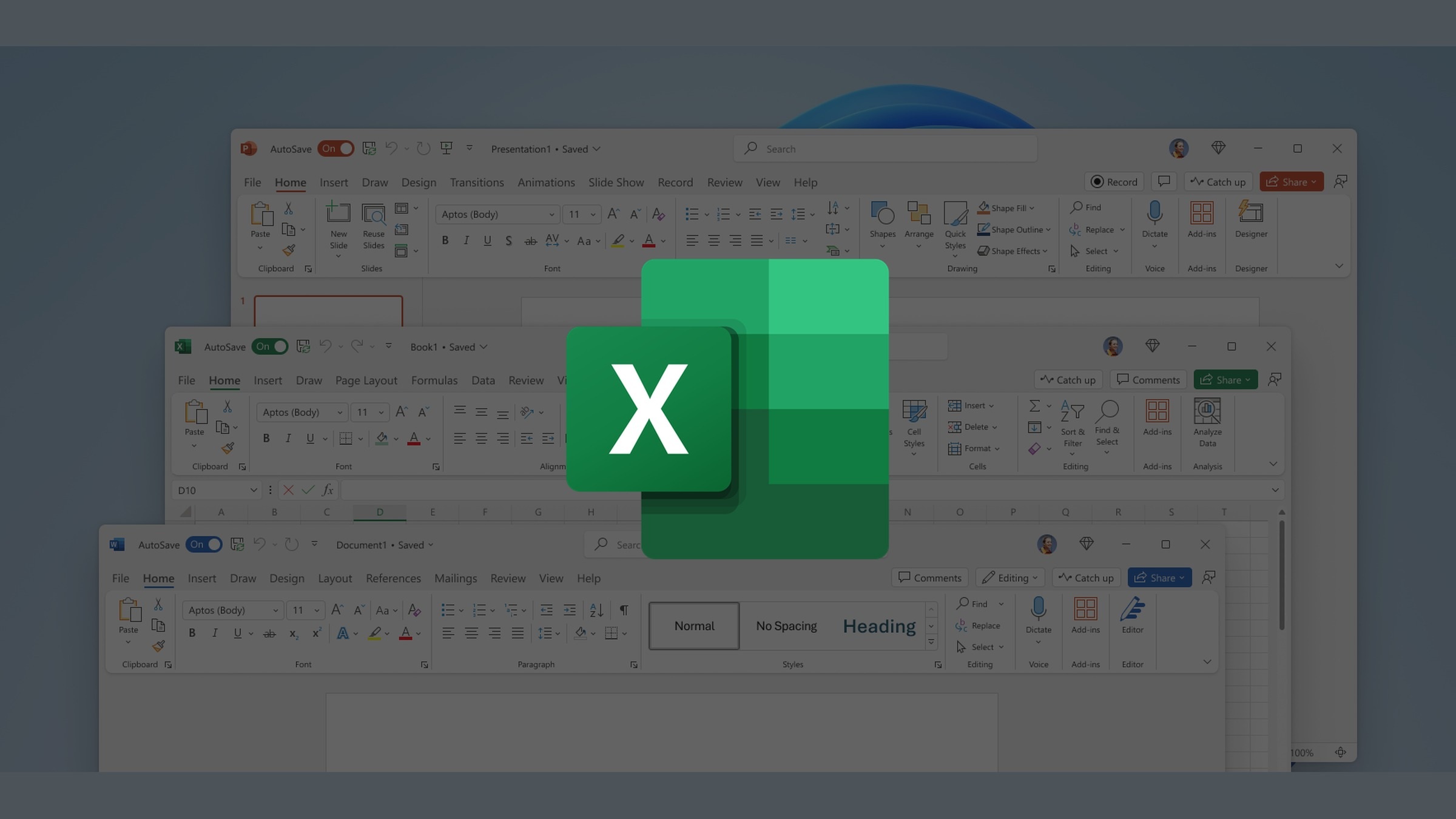Click Cell Styles icon in Excel
1456x819 pixels.
[914, 411]
